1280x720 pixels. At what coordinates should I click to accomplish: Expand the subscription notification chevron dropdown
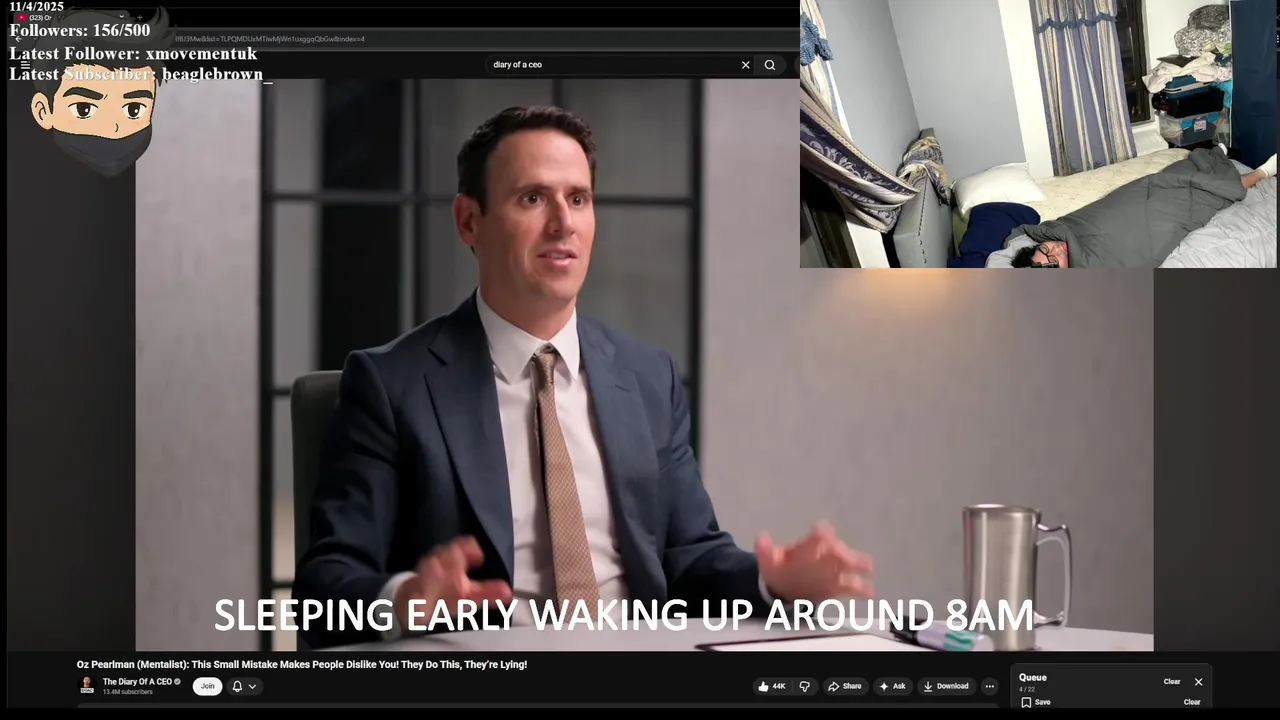click(x=252, y=686)
